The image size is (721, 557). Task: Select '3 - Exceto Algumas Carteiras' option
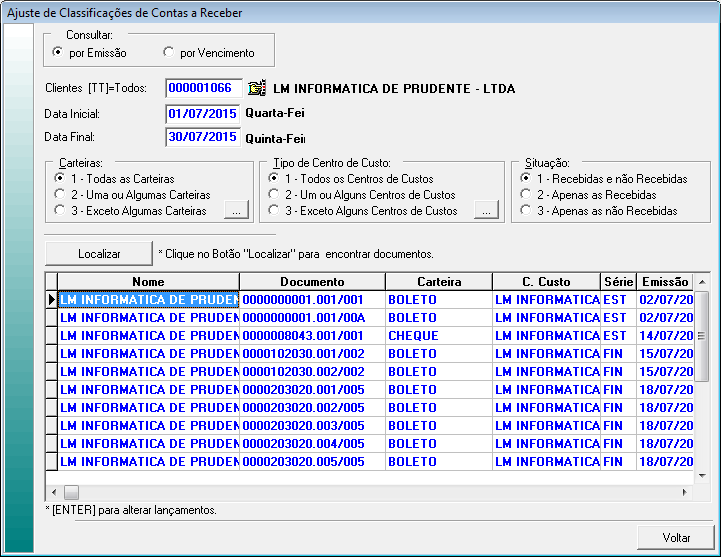60,211
